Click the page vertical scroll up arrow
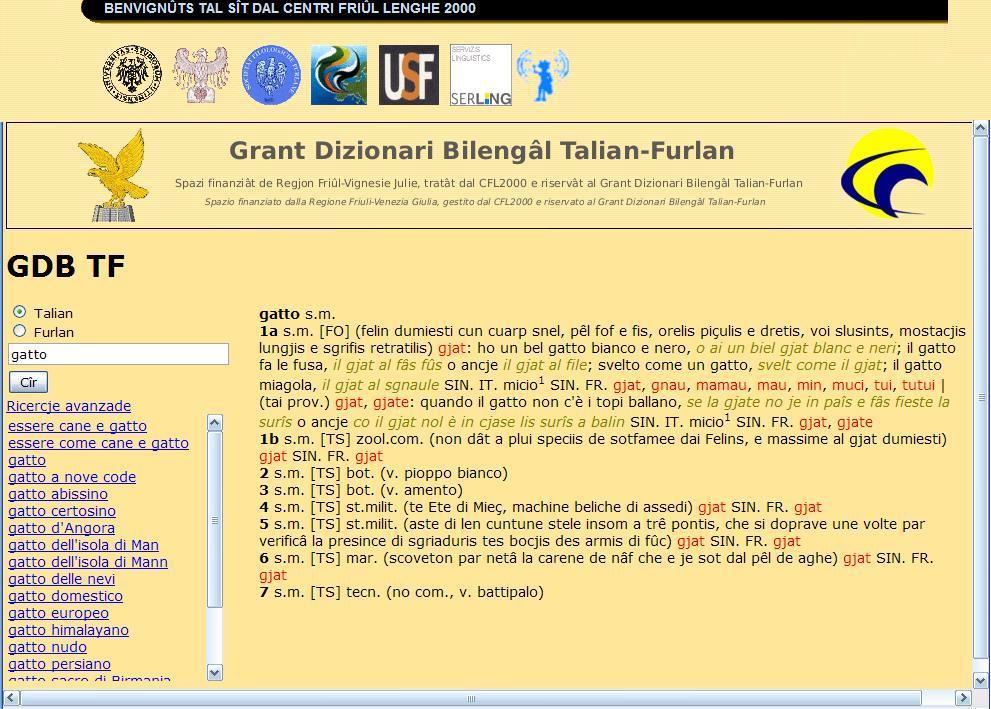Image resolution: width=991 pixels, height=709 pixels. (x=981, y=128)
